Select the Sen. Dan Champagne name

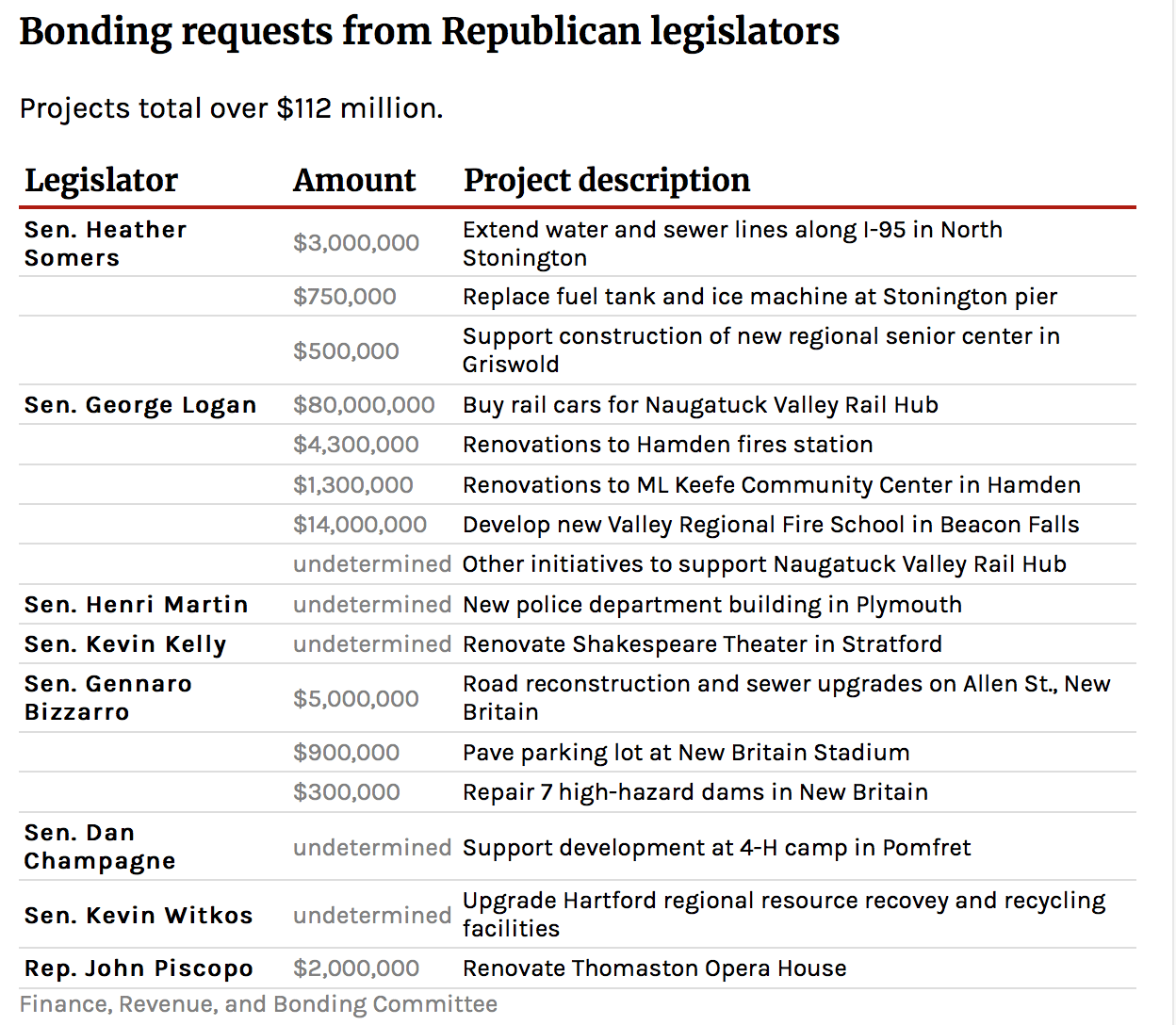[x=100, y=847]
